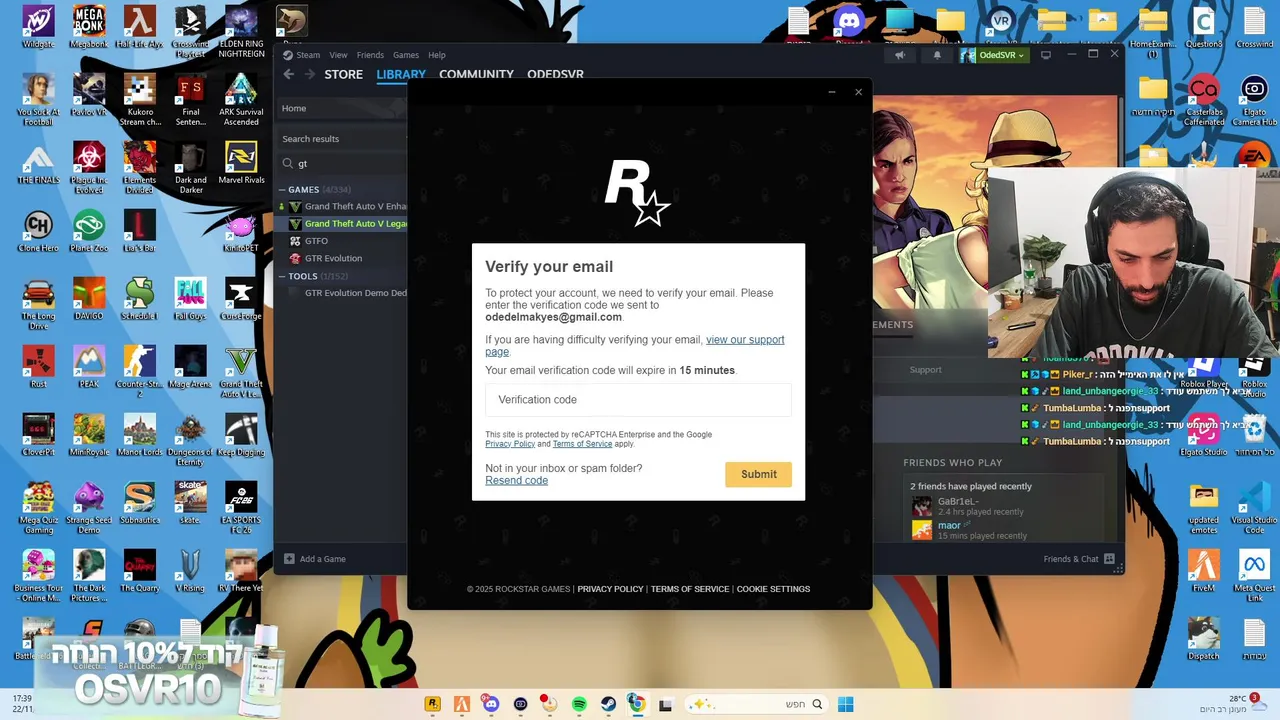
Task: Open the Subnautica desktop shortcut
Action: (x=139, y=503)
